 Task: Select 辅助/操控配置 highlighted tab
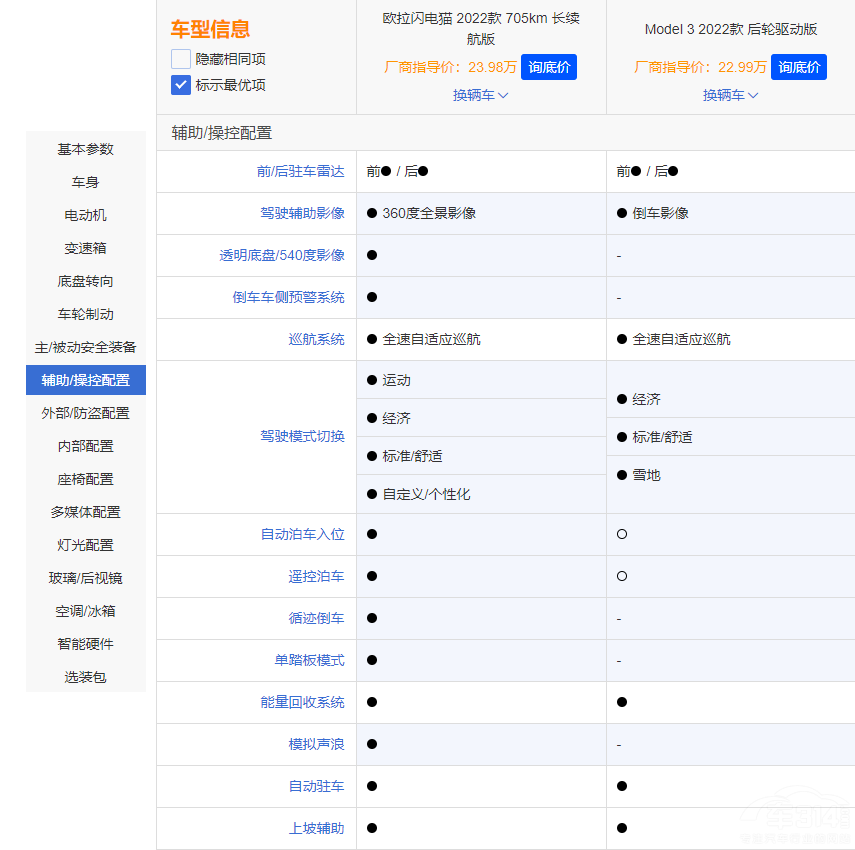coord(86,380)
